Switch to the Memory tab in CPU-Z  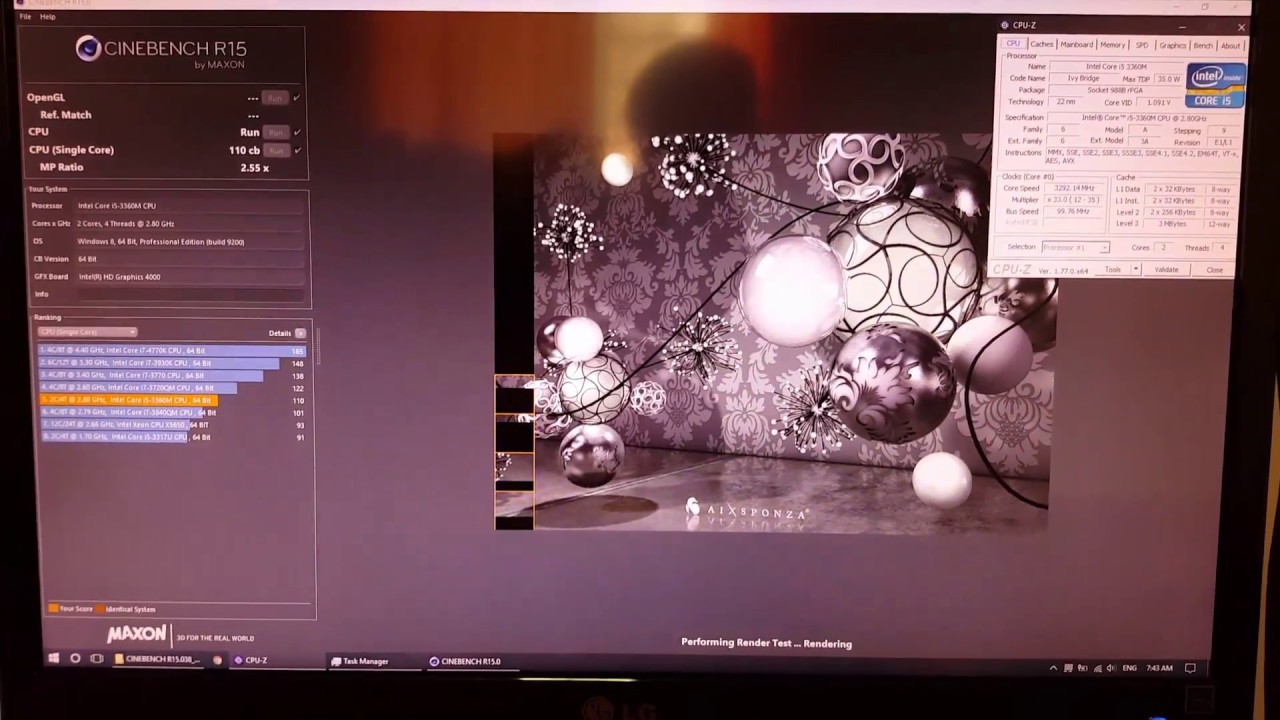(x=1112, y=45)
